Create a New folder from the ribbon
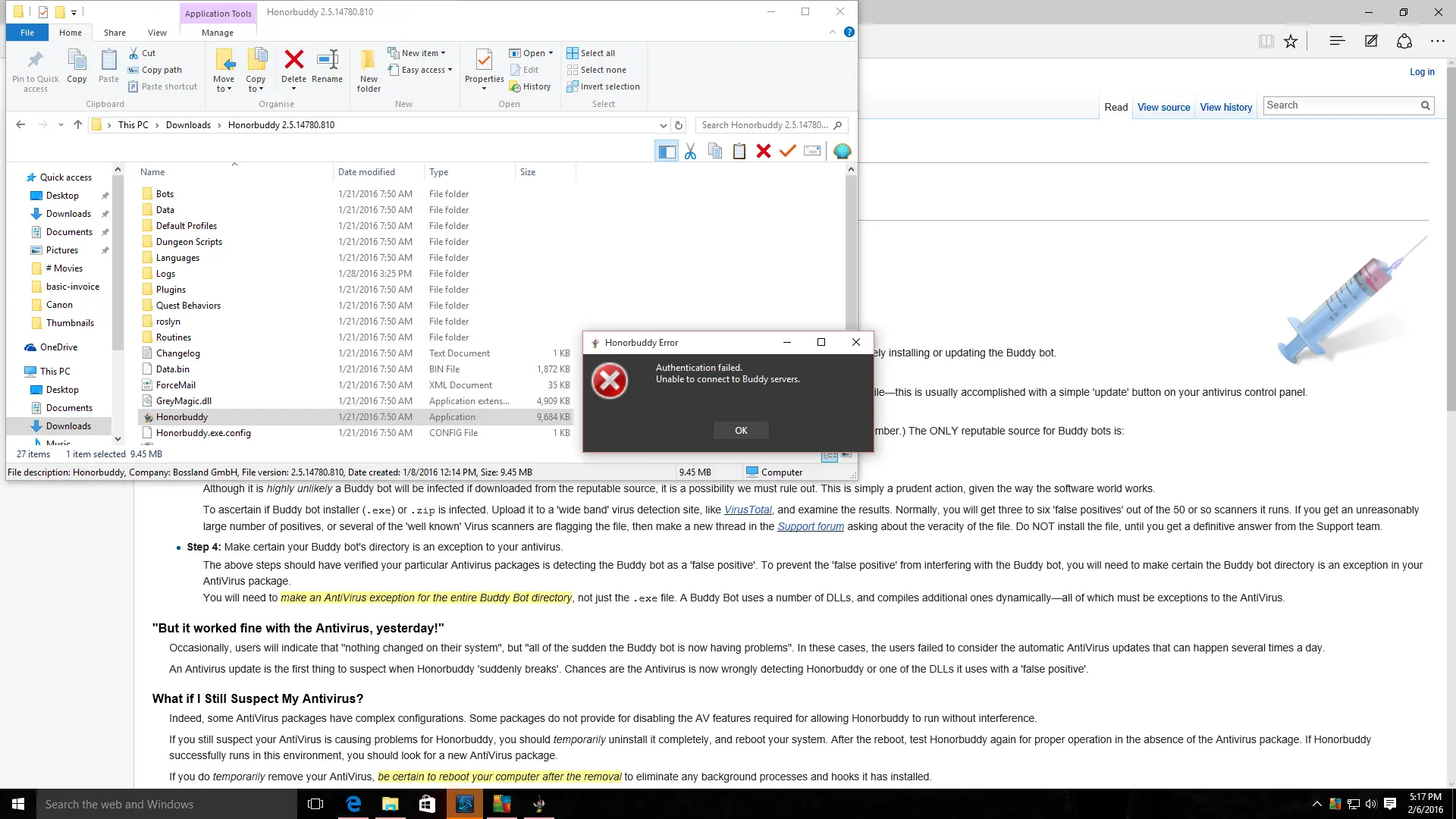 point(369,71)
